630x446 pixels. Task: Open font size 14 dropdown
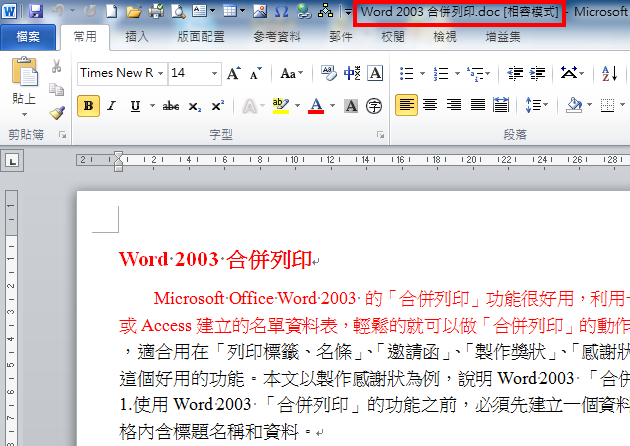215,74
